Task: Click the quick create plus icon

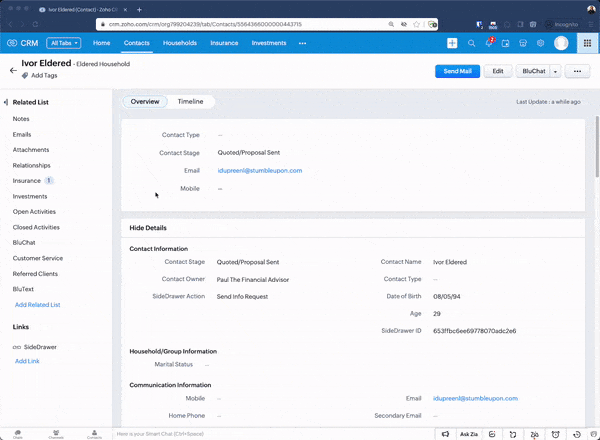Action: 452,43
